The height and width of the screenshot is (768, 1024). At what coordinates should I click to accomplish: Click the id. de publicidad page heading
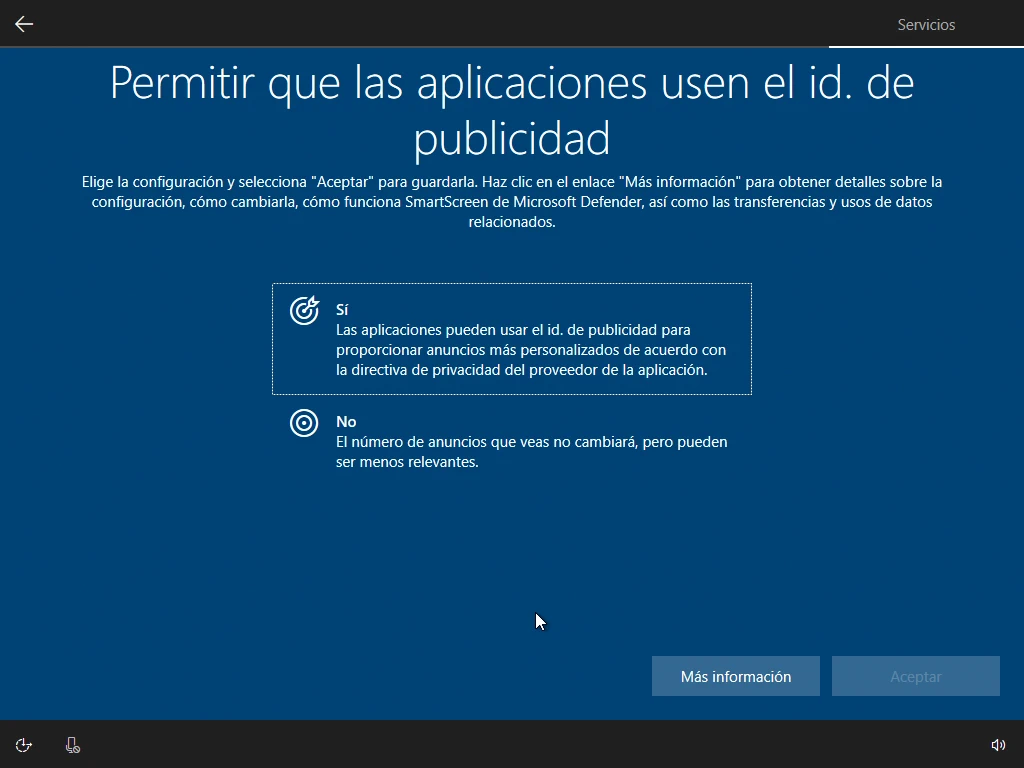511,110
